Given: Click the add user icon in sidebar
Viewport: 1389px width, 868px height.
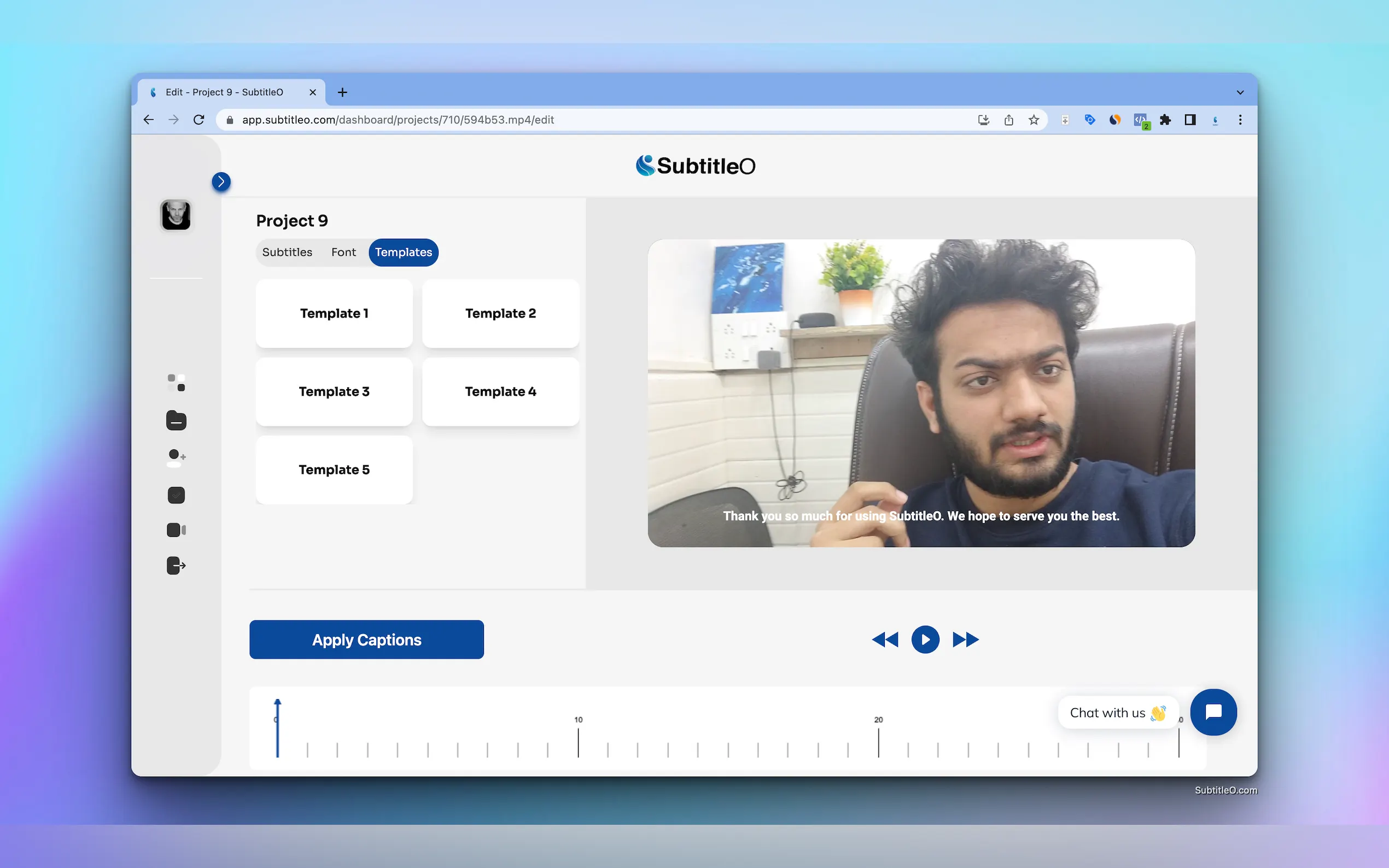Looking at the screenshot, I should pos(176,458).
